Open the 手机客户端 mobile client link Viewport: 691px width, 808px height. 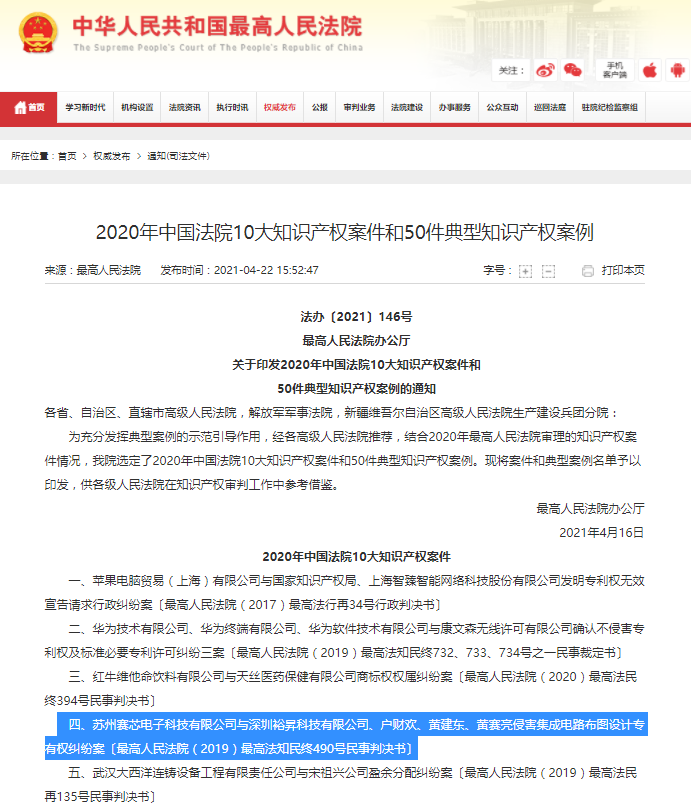(613, 70)
